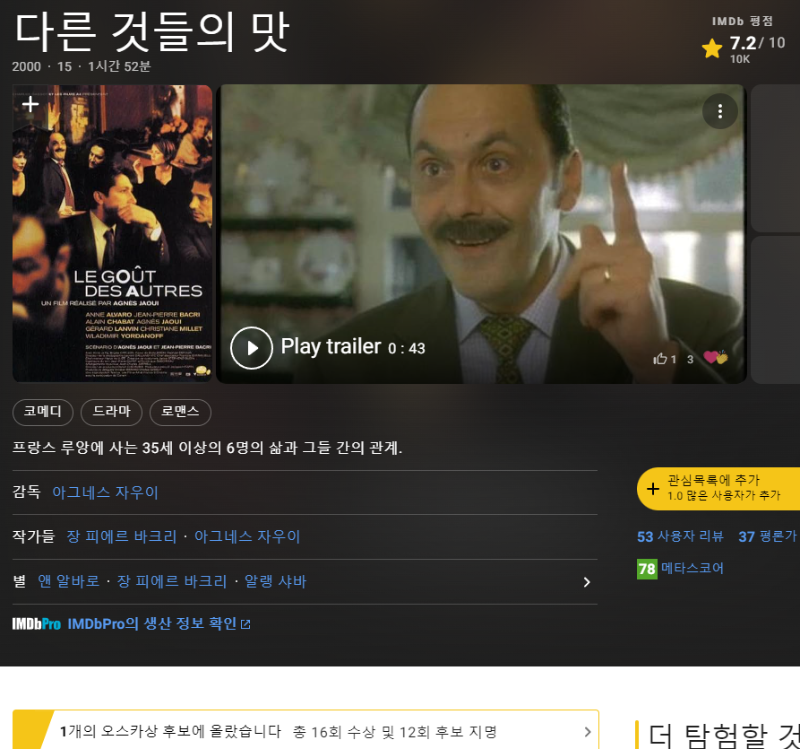Select the 코메디 genre chip

(x=43, y=411)
